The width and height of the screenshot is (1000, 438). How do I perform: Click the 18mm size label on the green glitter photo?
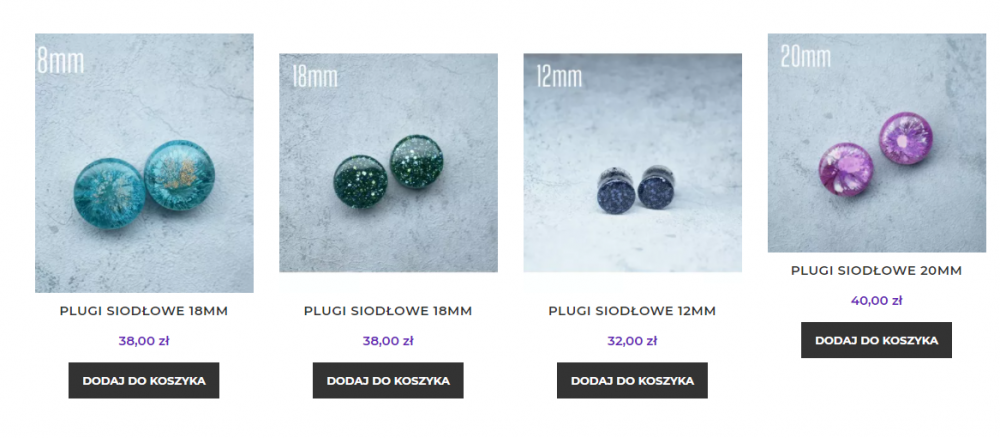tap(315, 77)
